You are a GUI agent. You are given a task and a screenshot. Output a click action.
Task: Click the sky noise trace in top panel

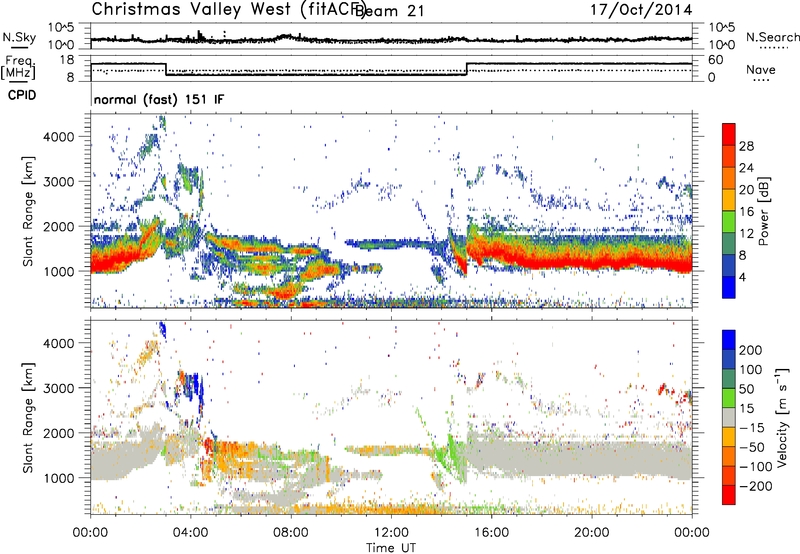point(391,39)
